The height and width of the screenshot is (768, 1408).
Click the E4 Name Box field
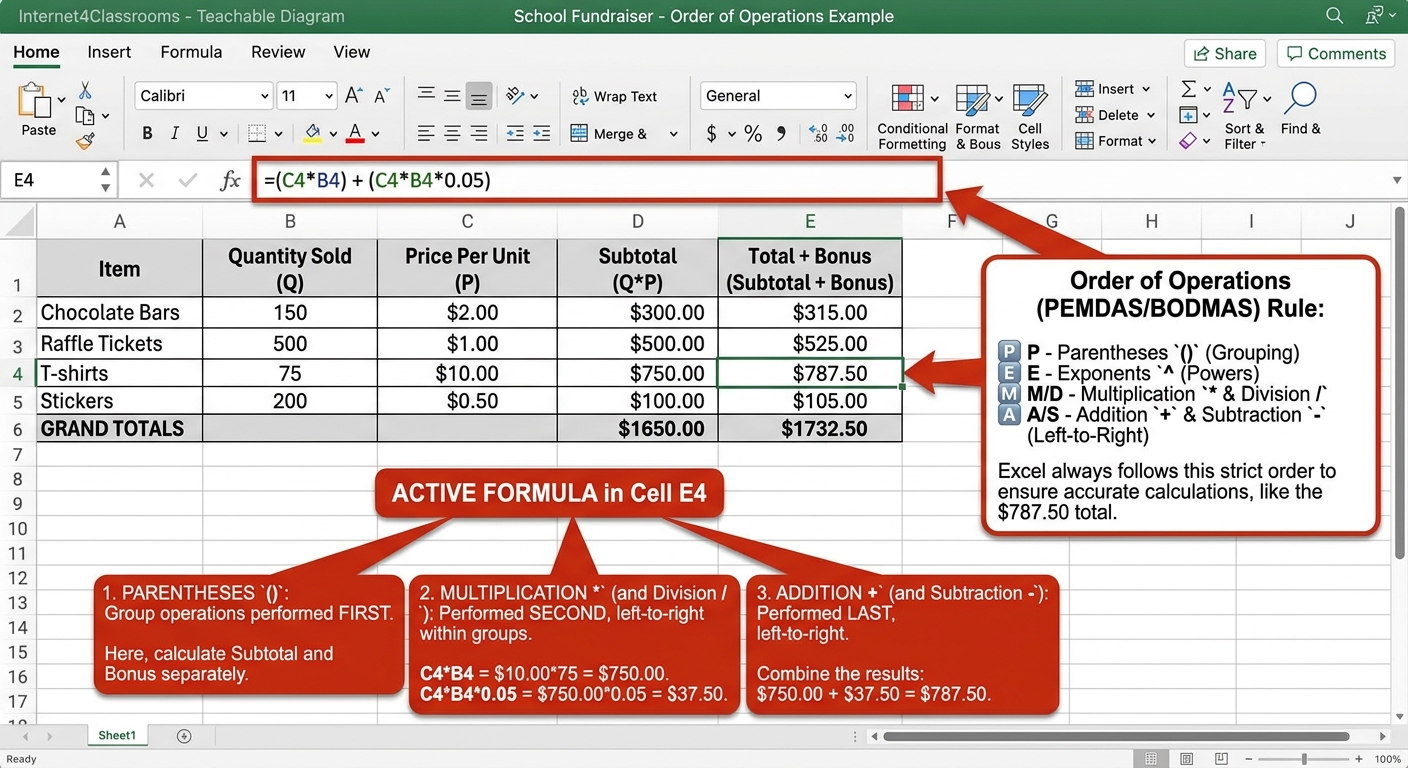pyautogui.click(x=58, y=180)
